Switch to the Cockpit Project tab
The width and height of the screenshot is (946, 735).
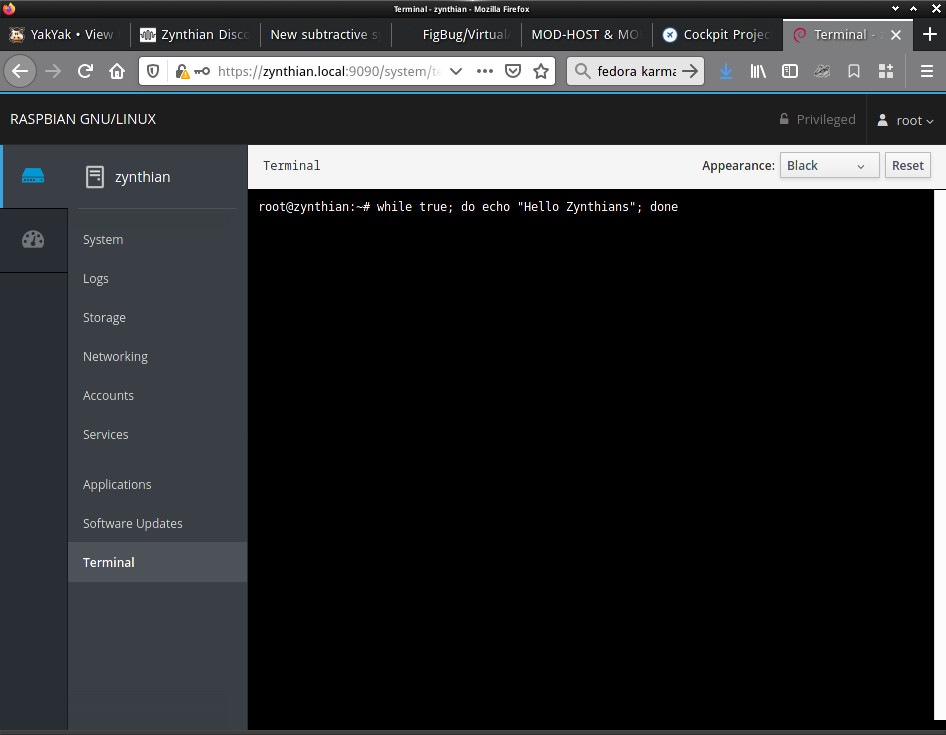pyautogui.click(x=718, y=34)
